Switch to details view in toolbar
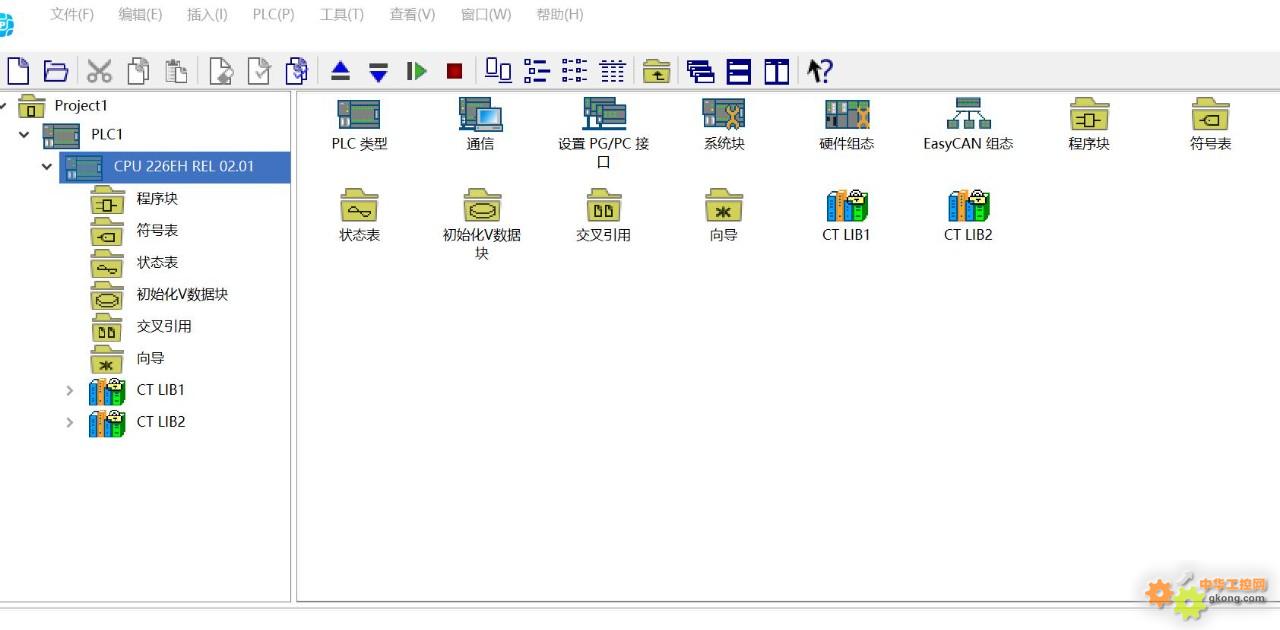This screenshot has height=630, width=1280. point(612,71)
